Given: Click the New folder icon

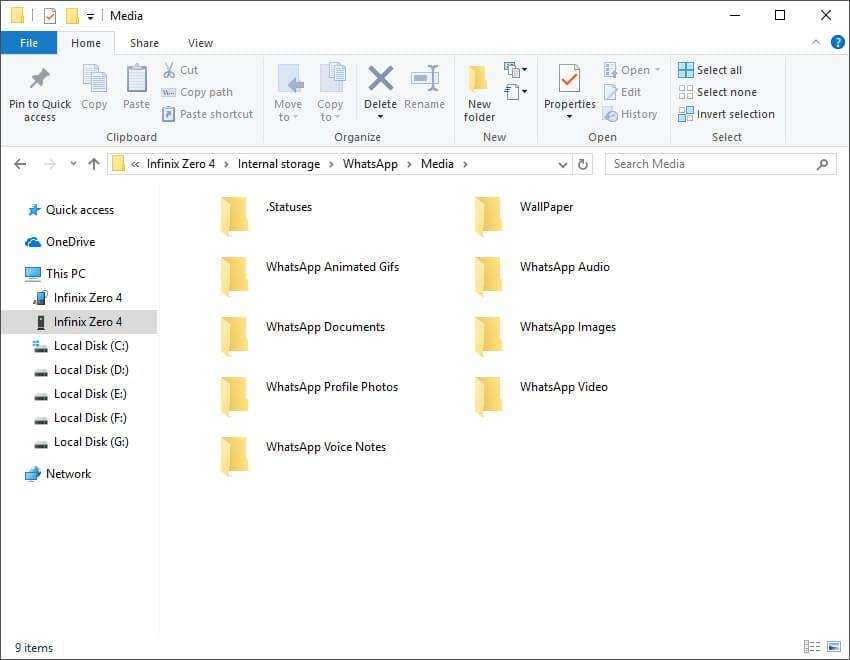Looking at the screenshot, I should click(478, 79).
